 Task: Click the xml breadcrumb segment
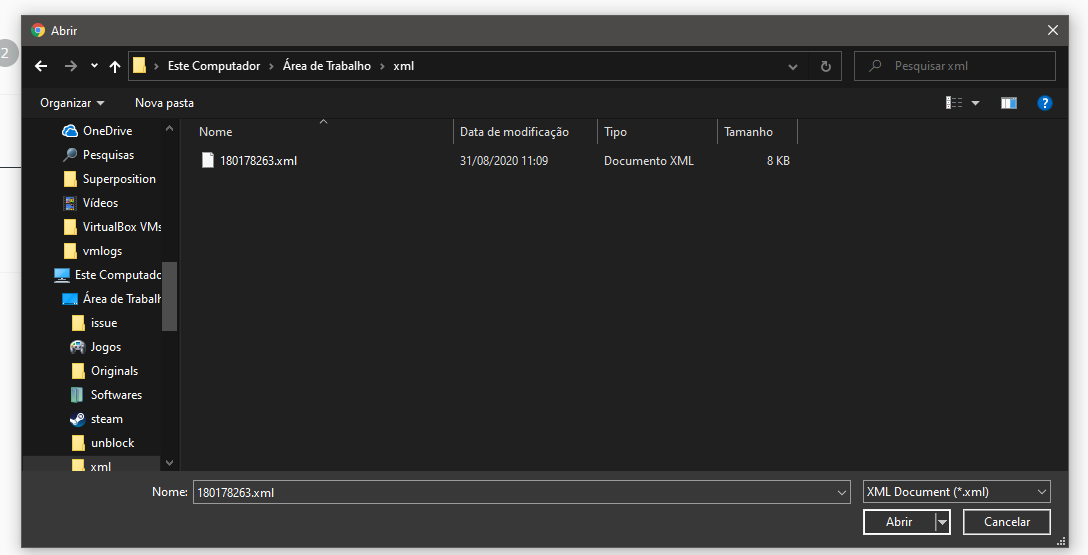click(x=404, y=66)
